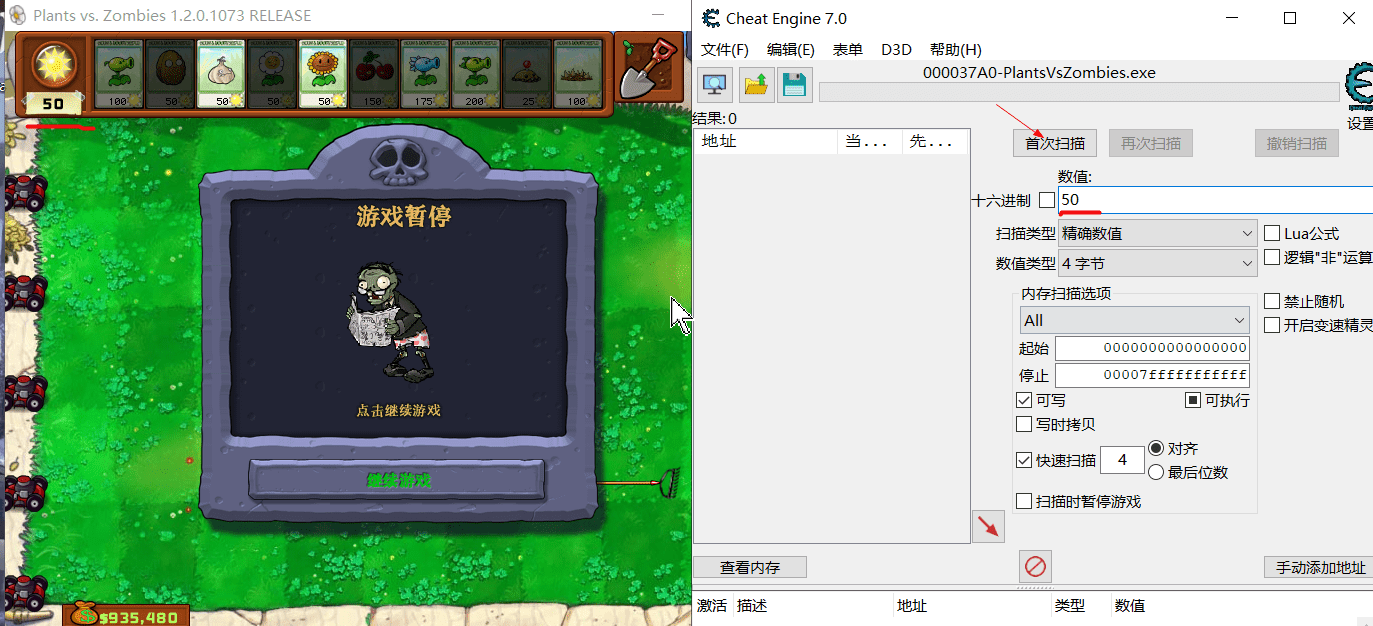Click the open process monitor icon
Viewport: 1373px width, 626px height.
point(716,84)
